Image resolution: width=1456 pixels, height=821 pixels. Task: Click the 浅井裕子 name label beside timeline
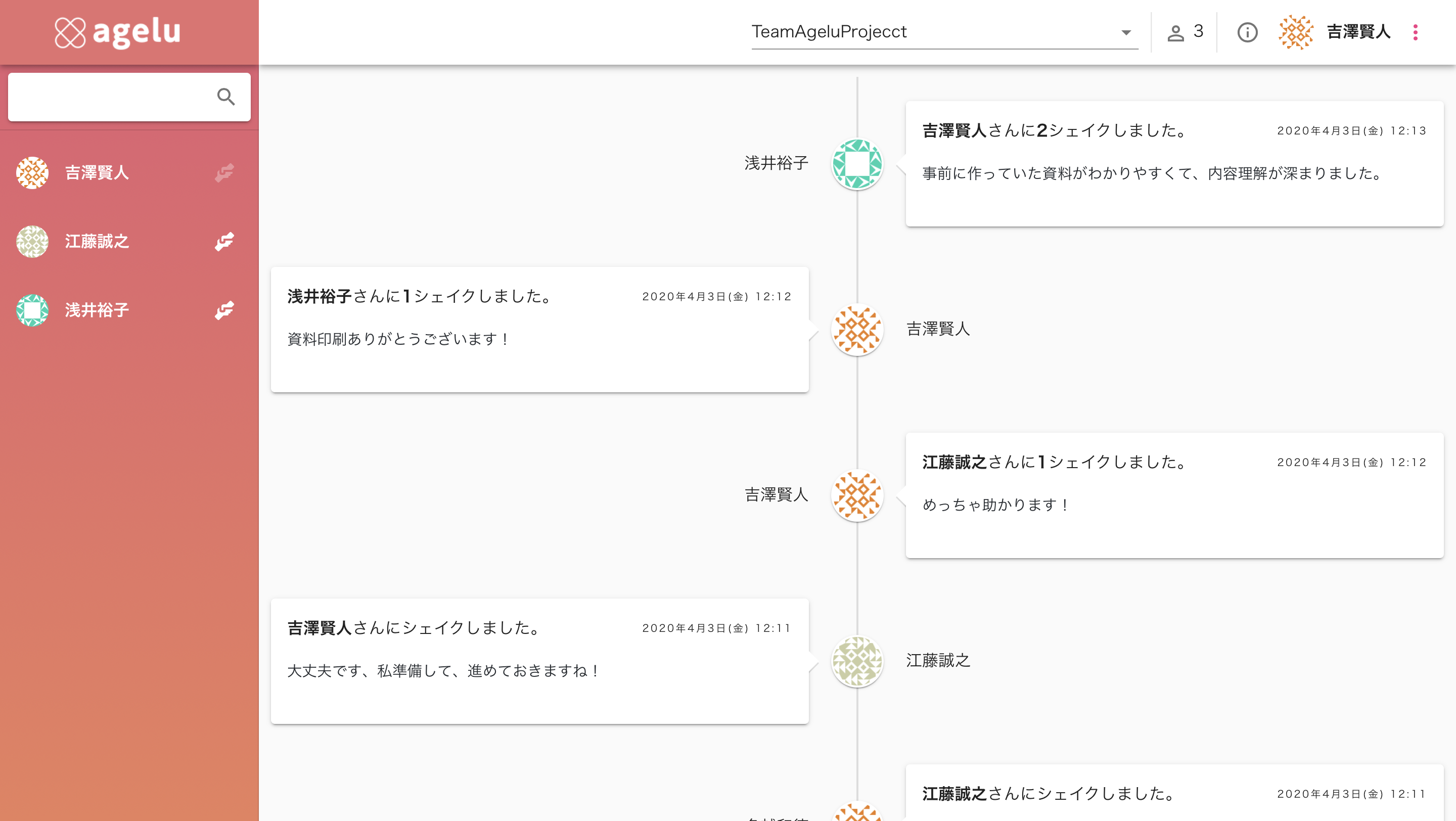pos(776,163)
